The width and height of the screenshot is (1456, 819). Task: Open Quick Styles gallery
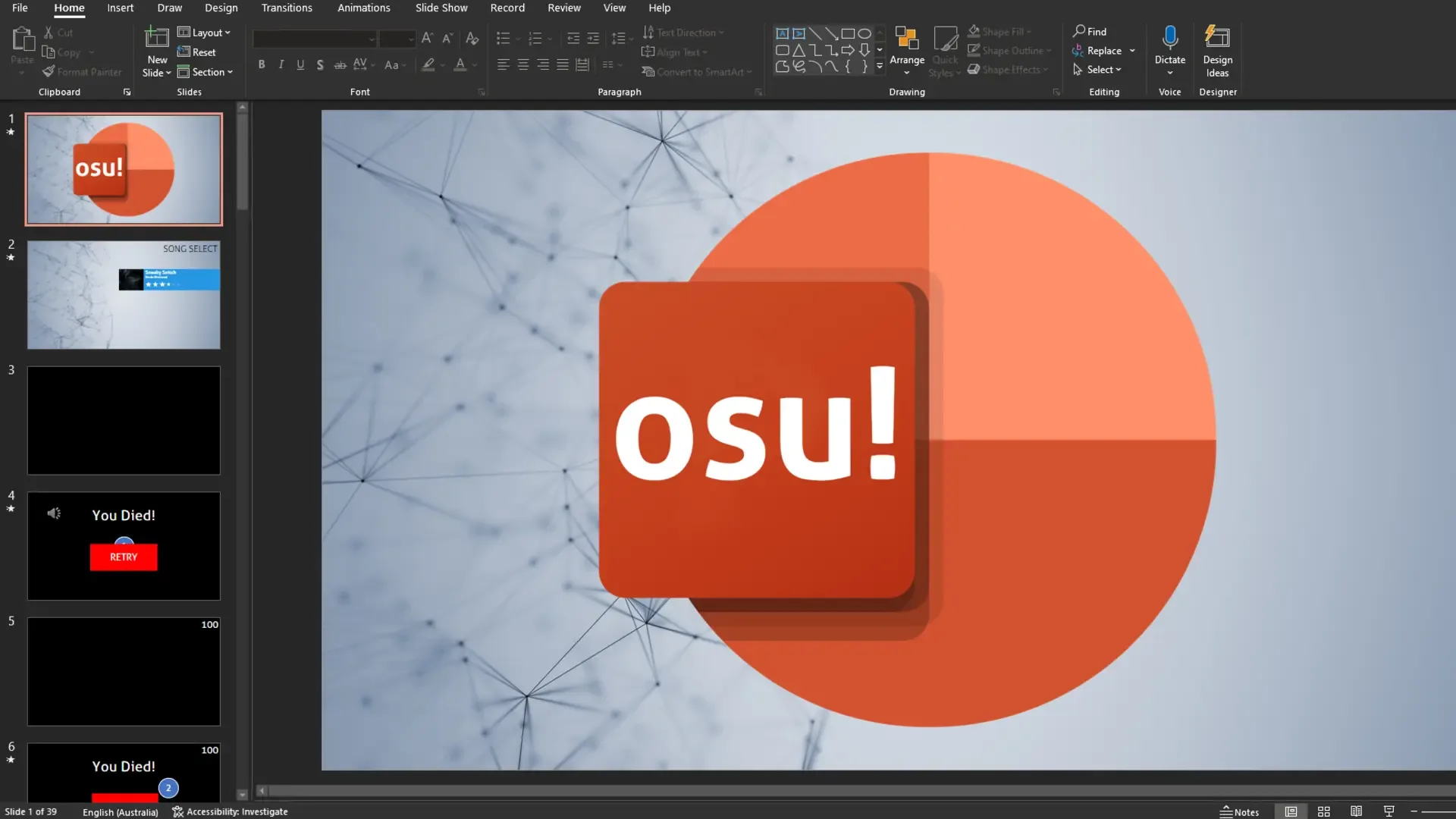pyautogui.click(x=945, y=51)
